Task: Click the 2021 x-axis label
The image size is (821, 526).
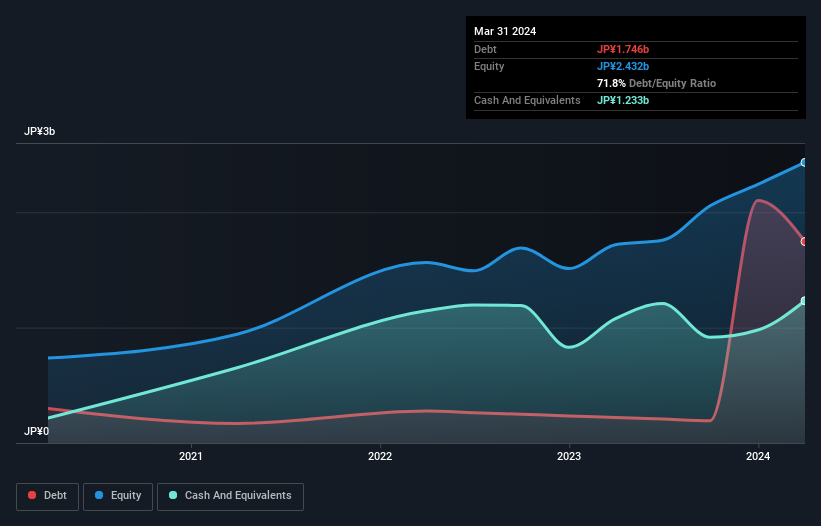Action: click(191, 456)
